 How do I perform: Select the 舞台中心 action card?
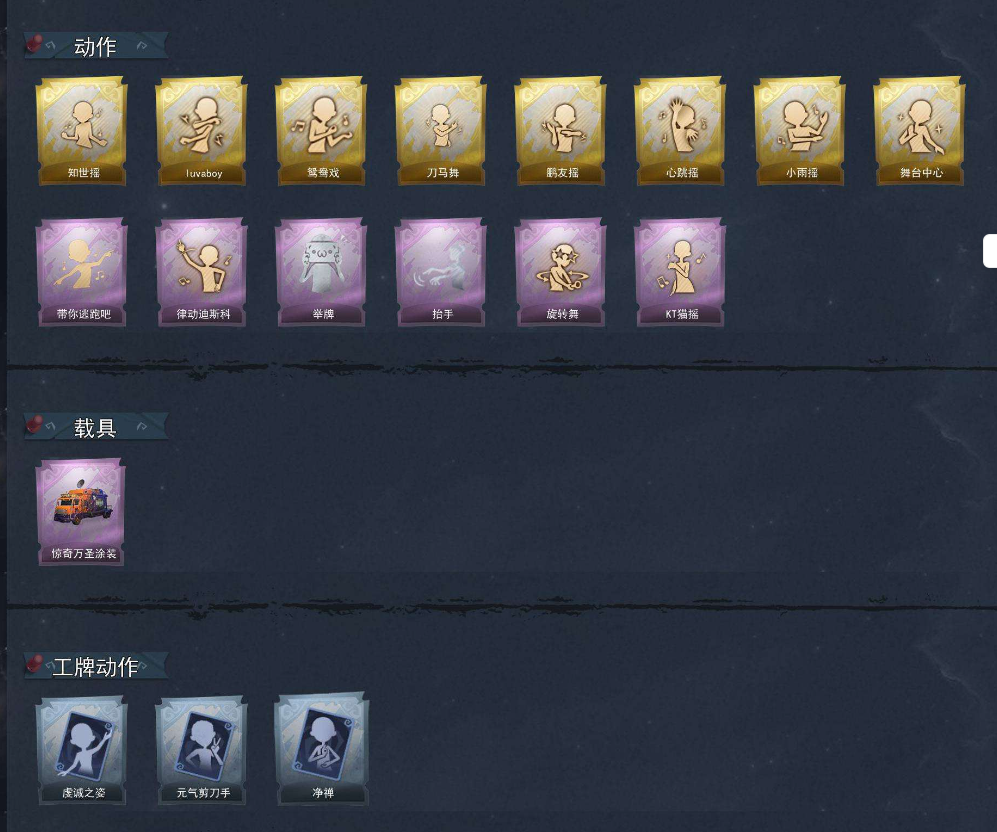919,131
